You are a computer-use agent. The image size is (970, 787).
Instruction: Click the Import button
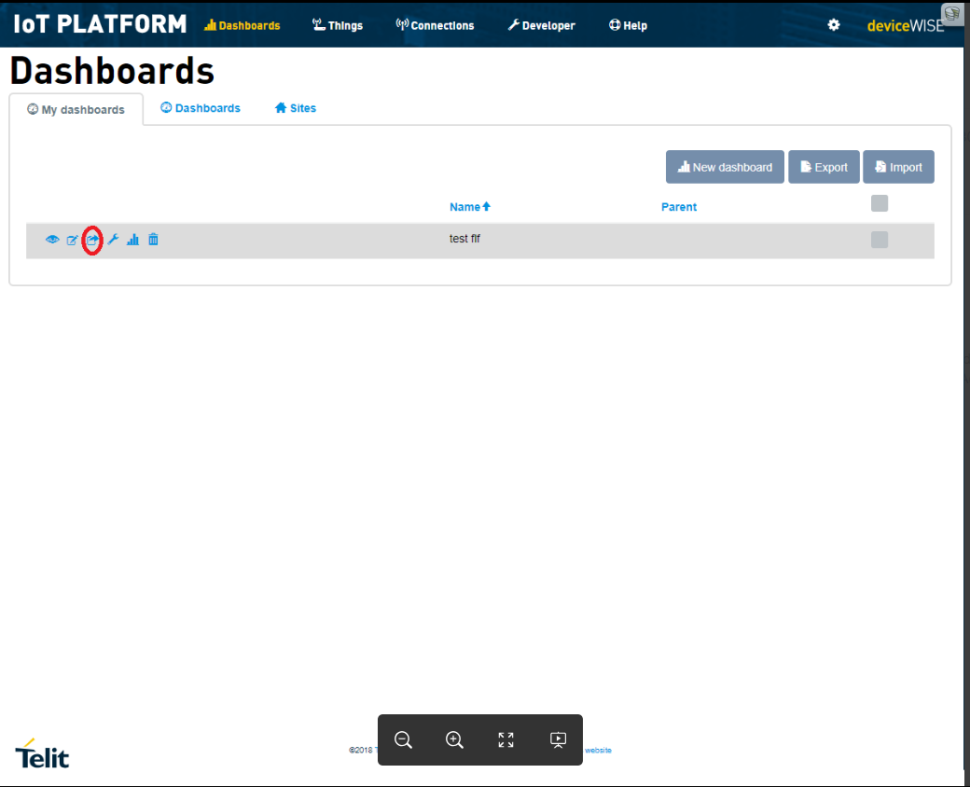pos(898,167)
